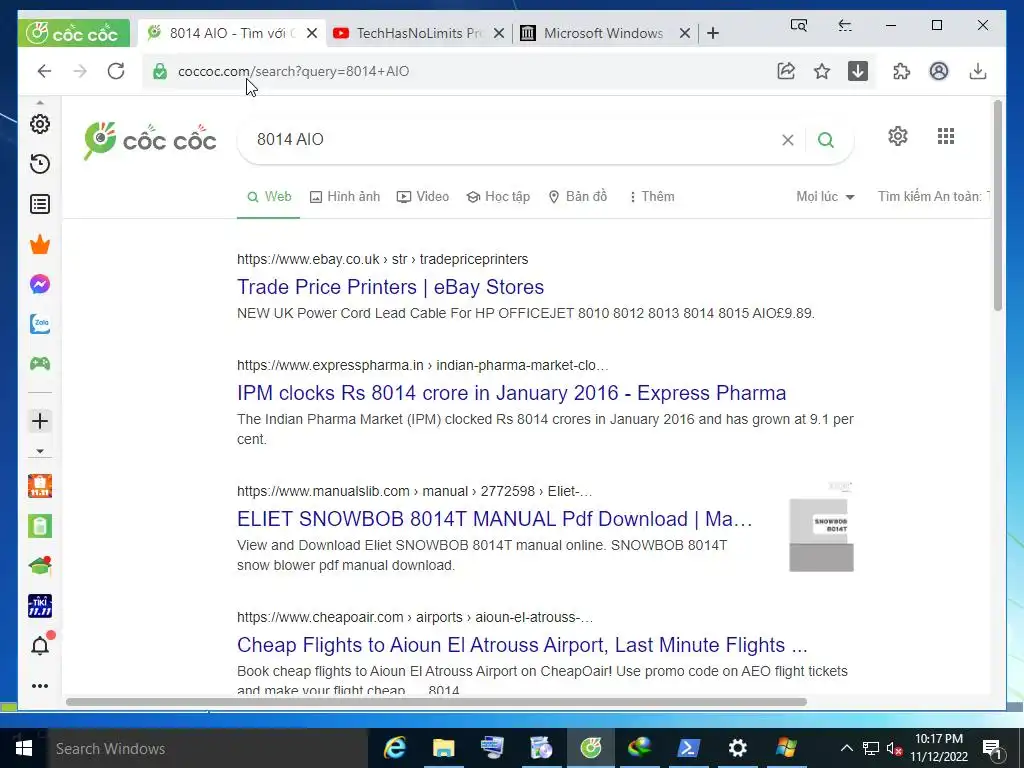Open search settings gear
The height and width of the screenshot is (768, 1024).
898,136
